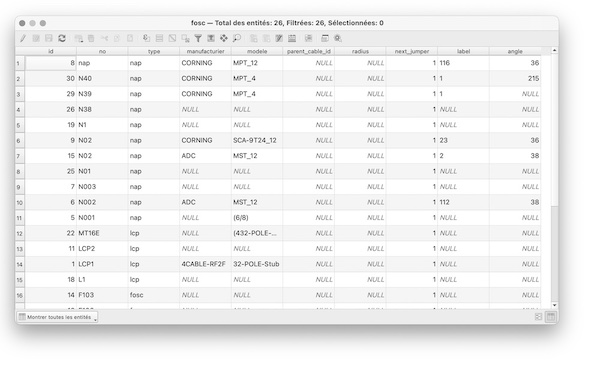Viewport: 600px width, 378px height.
Task: Click the 'N39' cell
Action: point(102,94)
